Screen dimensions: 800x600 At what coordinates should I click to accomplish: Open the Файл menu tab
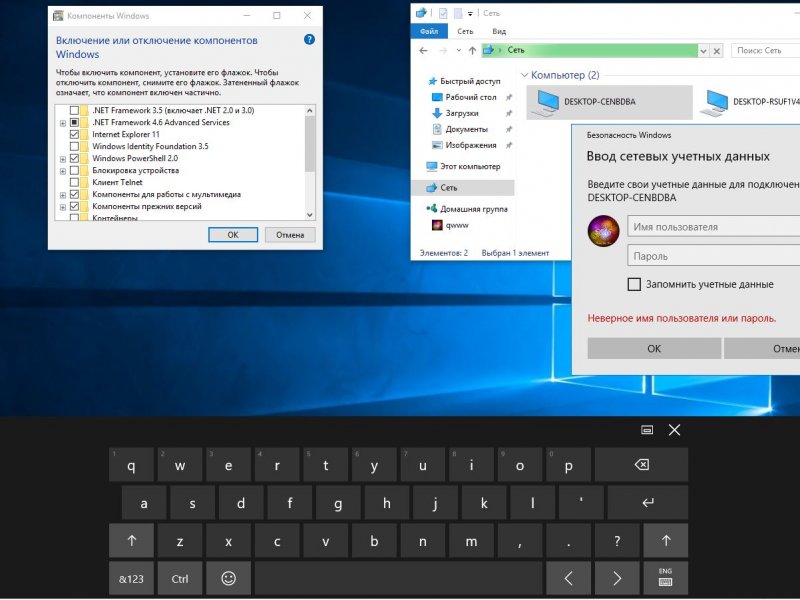pyautogui.click(x=429, y=31)
